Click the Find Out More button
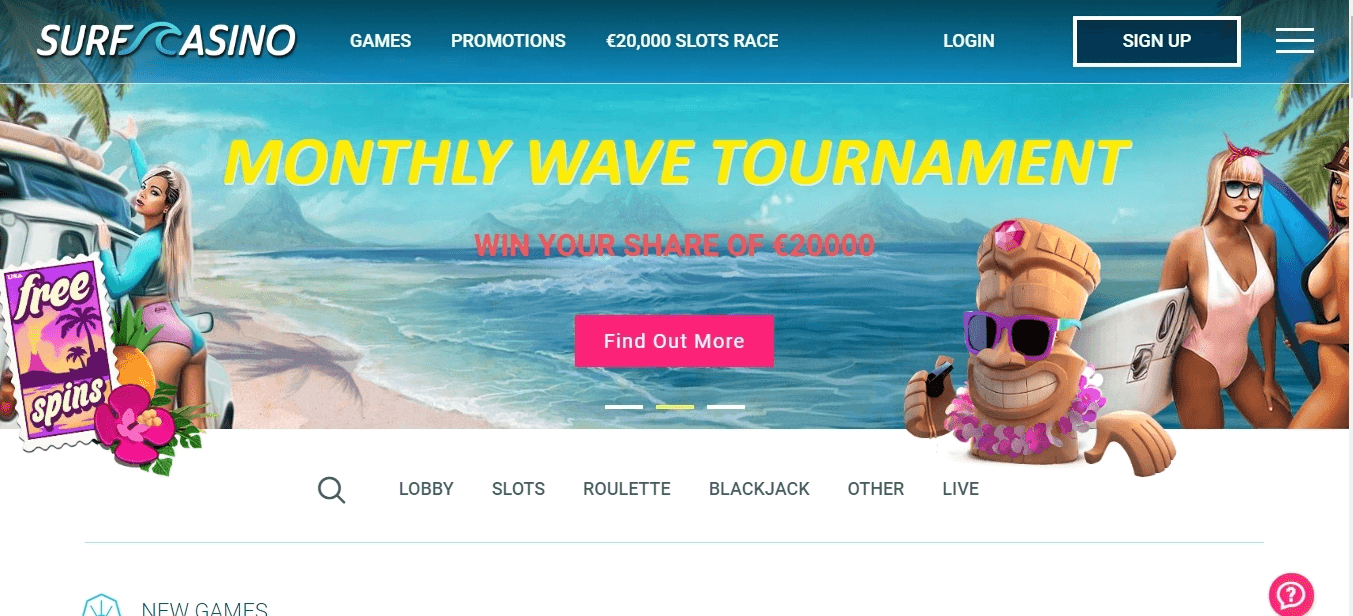 (x=674, y=341)
